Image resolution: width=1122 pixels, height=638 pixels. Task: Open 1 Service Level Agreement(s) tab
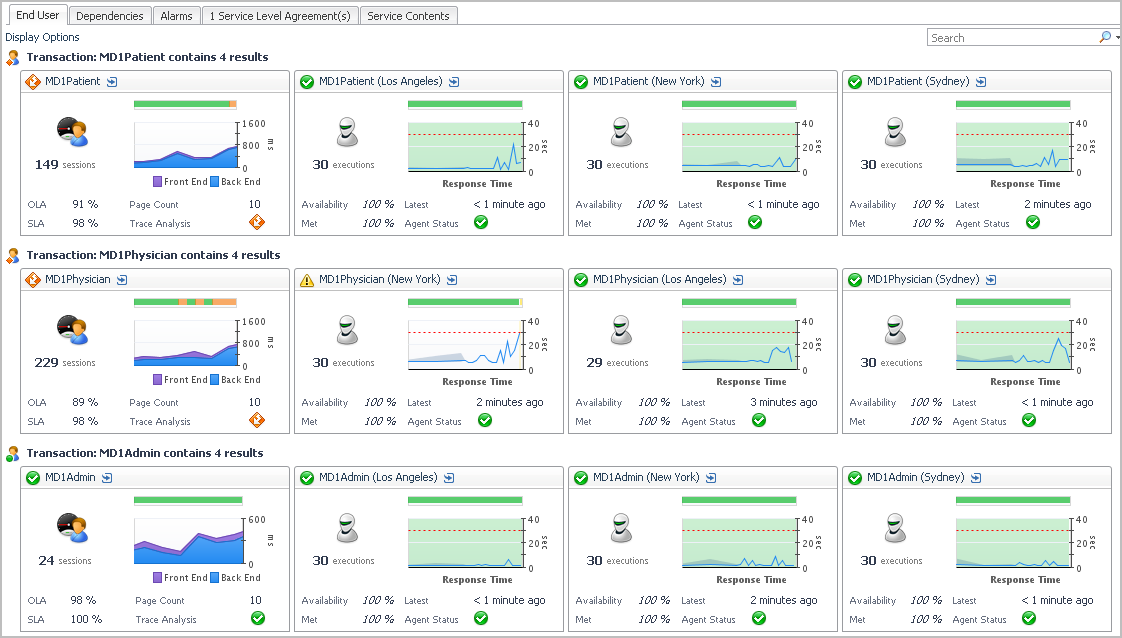tap(279, 16)
